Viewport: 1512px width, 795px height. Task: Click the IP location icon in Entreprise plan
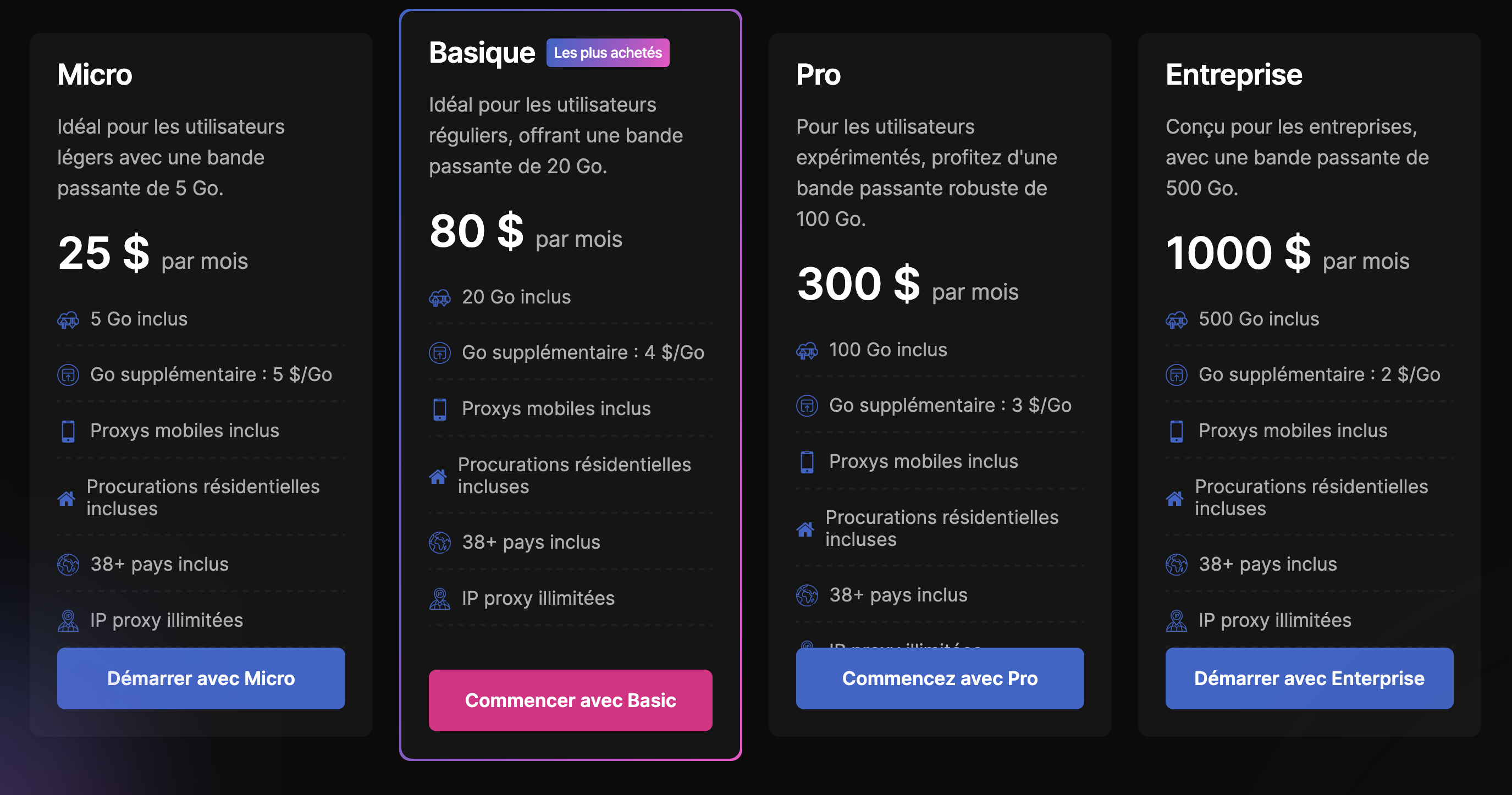coord(1176,621)
